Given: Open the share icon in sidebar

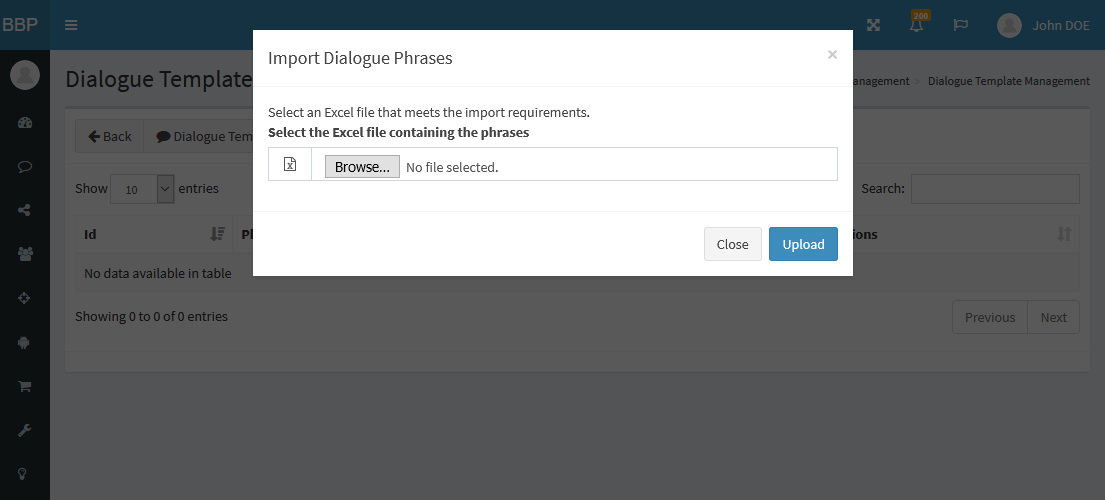Looking at the screenshot, I should coord(25,210).
